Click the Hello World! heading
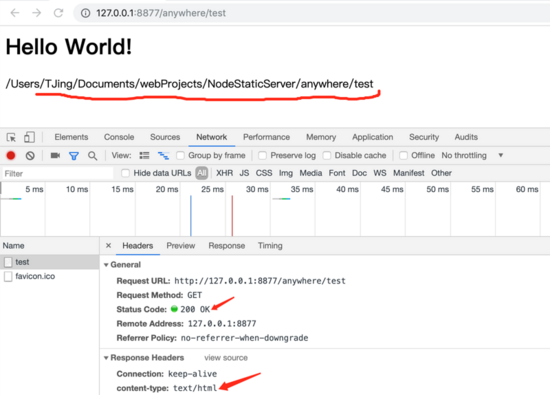550x395 pixels. (69, 47)
